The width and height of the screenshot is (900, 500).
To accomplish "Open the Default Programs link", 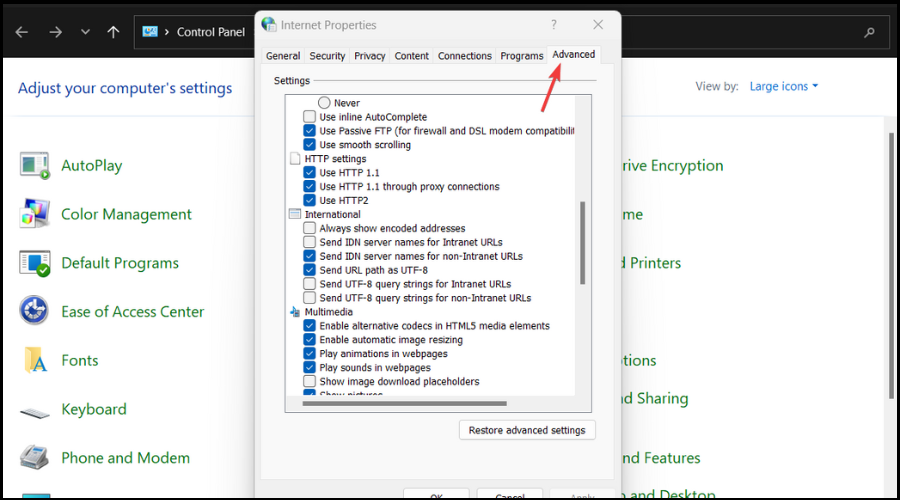I will (120, 263).
